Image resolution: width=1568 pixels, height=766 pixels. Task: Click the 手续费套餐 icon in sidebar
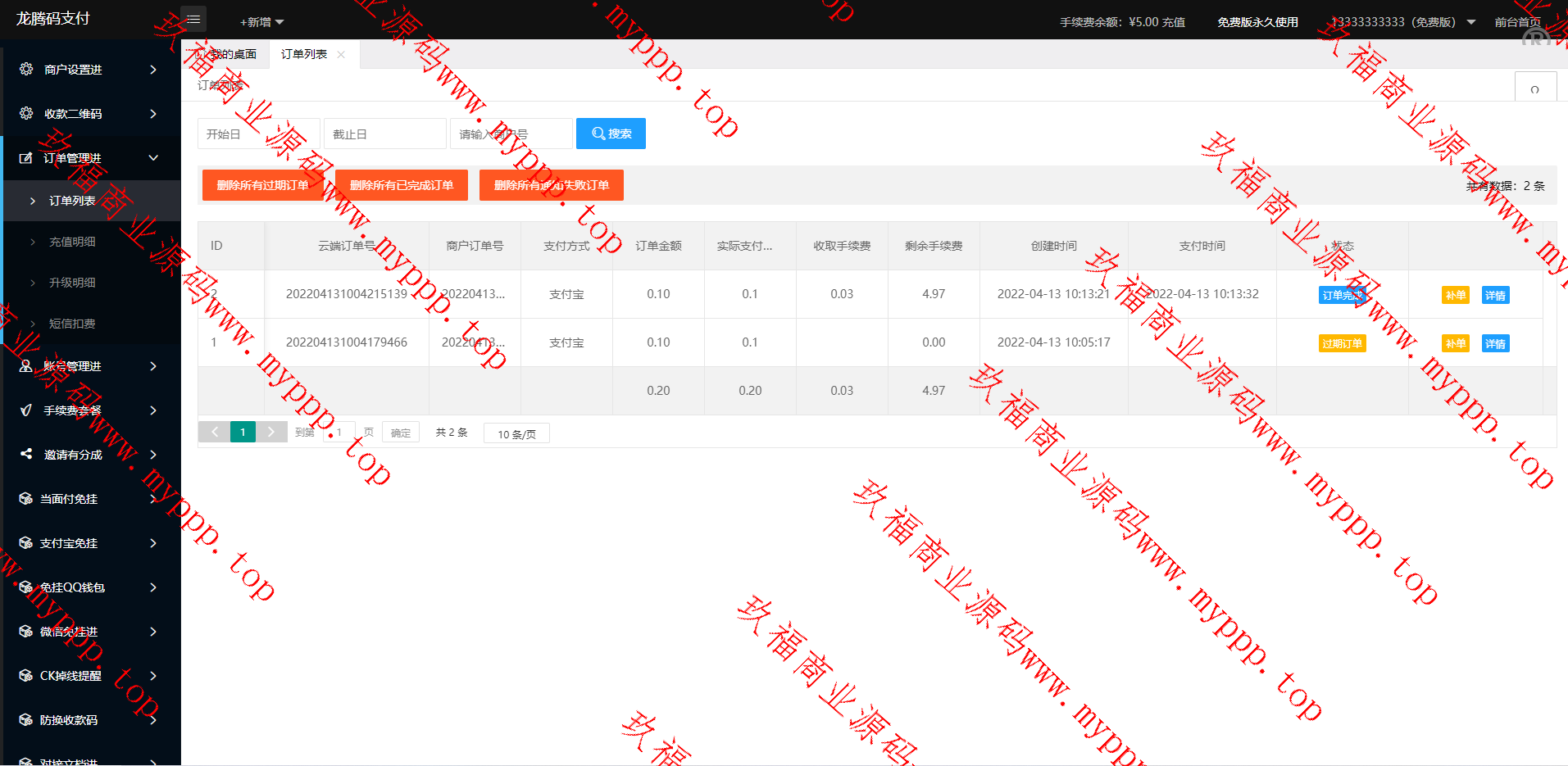(x=26, y=410)
